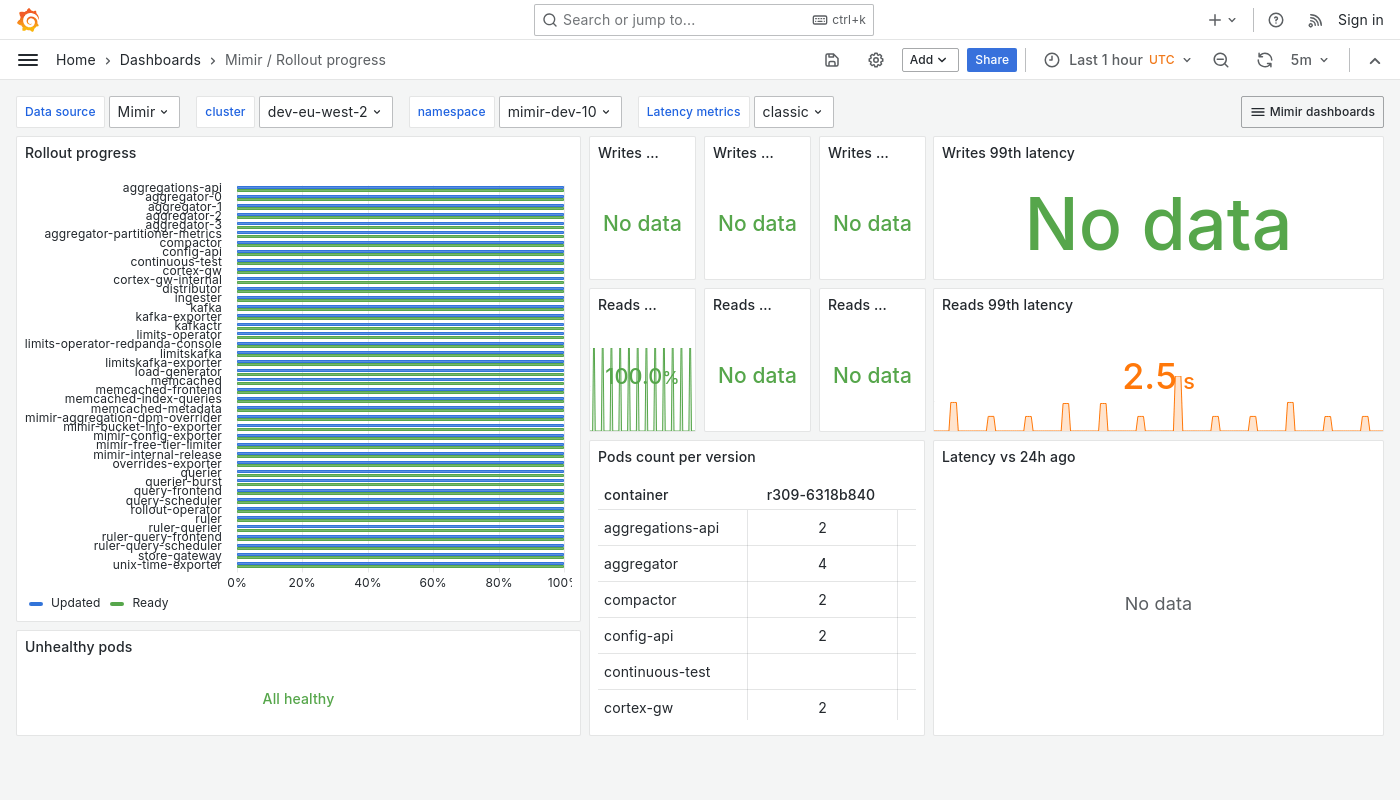Screen dimensions: 1400x800
Task: Share the current dashboard
Action: [991, 60]
